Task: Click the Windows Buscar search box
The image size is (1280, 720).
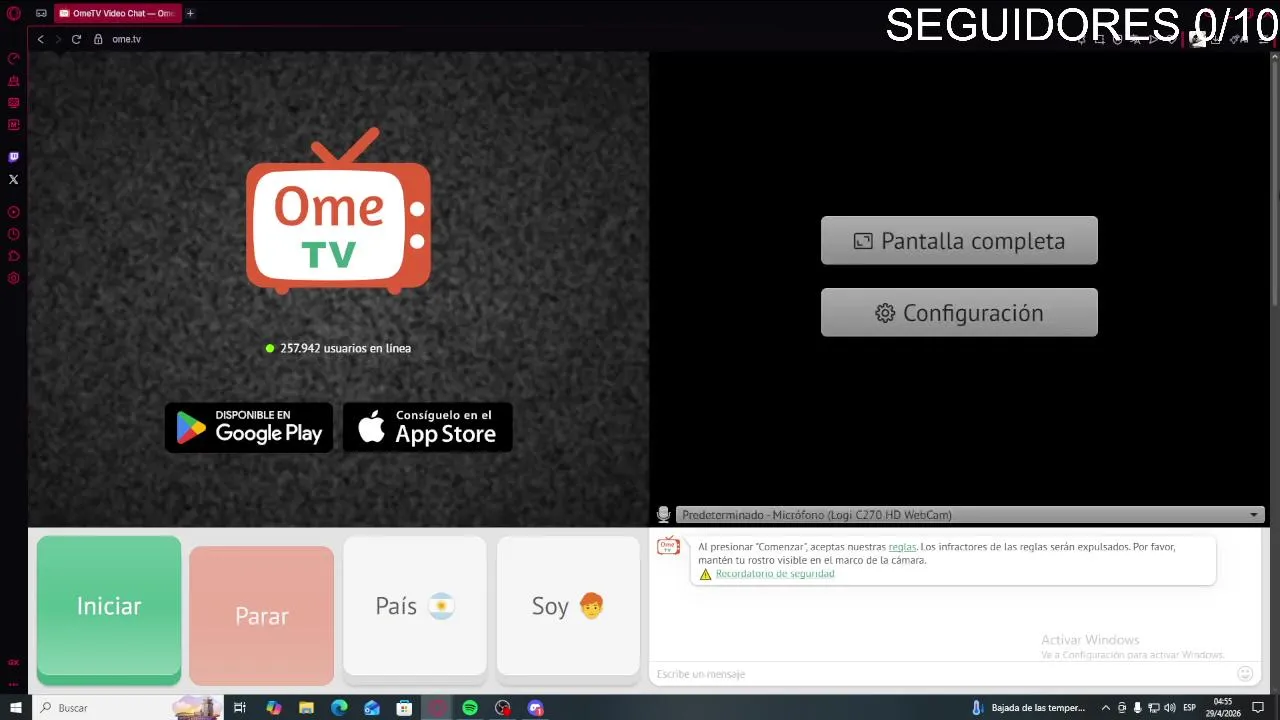Action: point(127,708)
